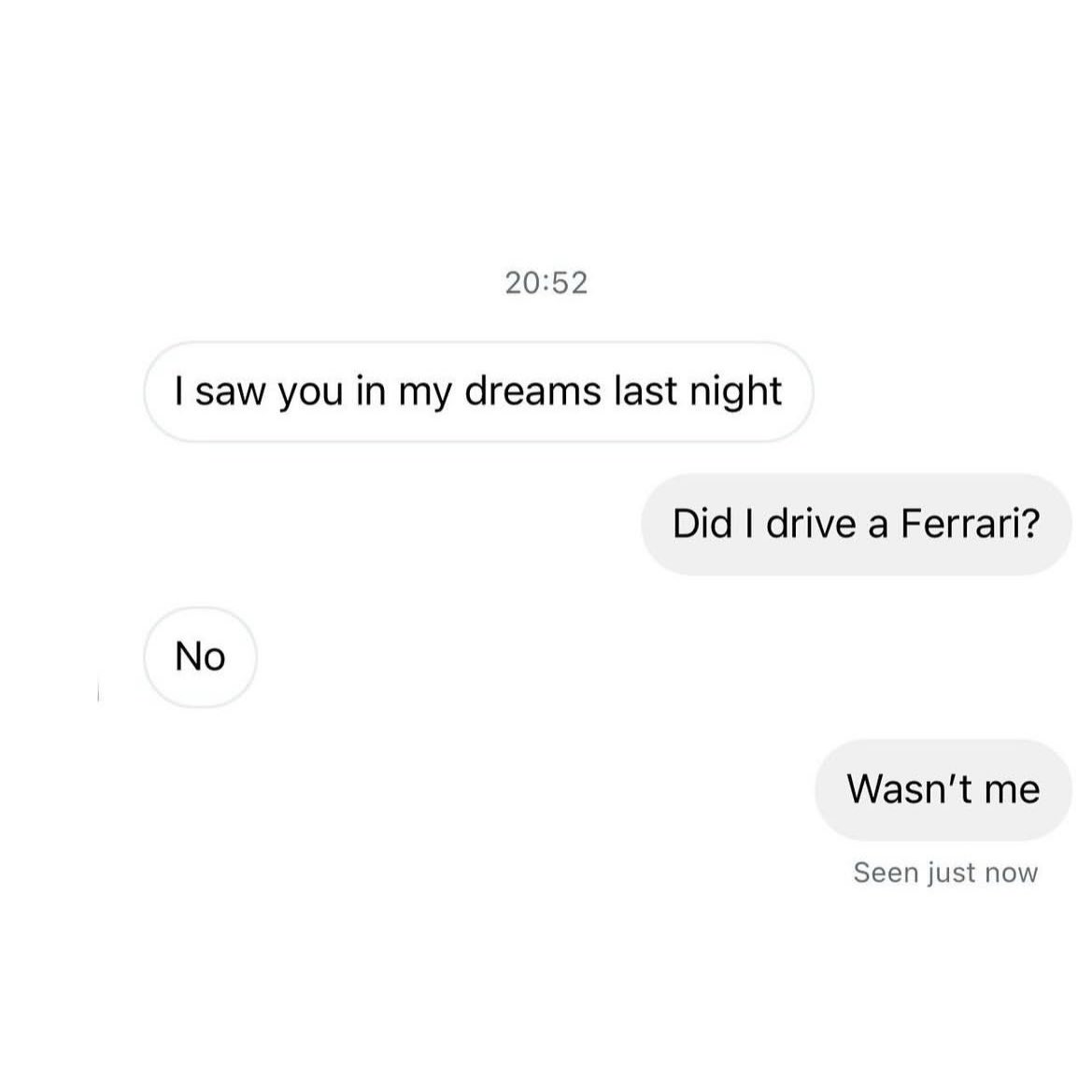Click the word 'night' in the first message
The image size is (1092, 1092).
pyautogui.click(x=736, y=392)
